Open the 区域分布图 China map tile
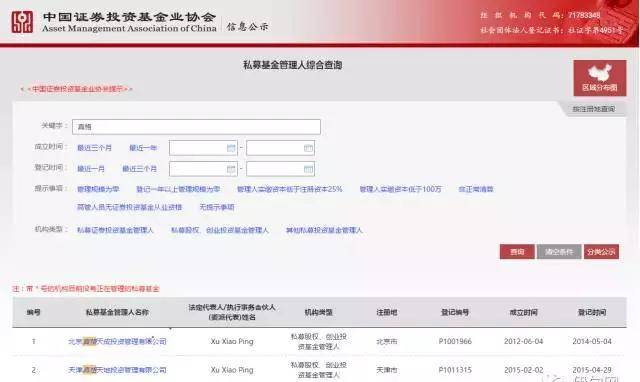The width and height of the screenshot is (640, 382). pos(600,78)
